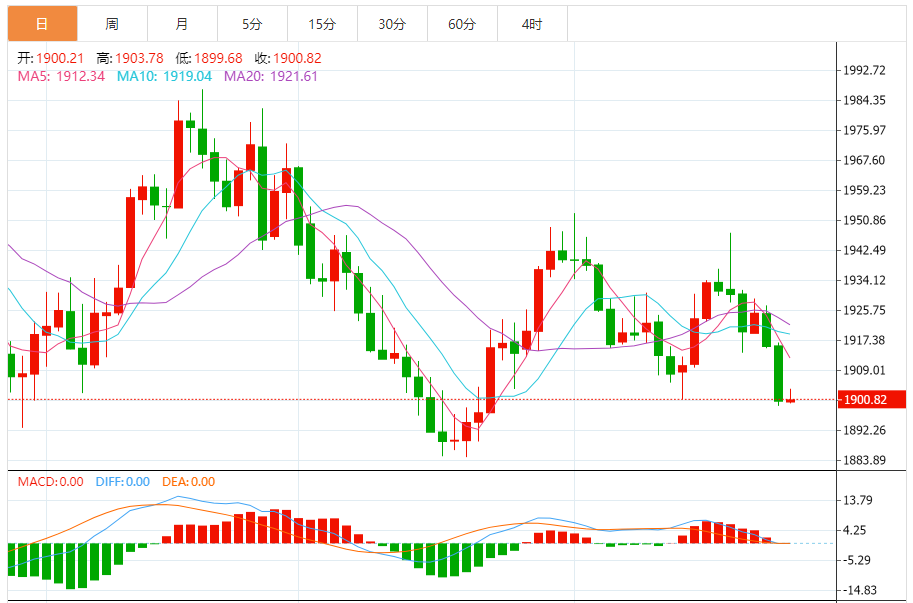The height and width of the screenshot is (603, 913).
Task: Click the MA20: 1921.61 indicator label
Action: [x=271, y=76]
